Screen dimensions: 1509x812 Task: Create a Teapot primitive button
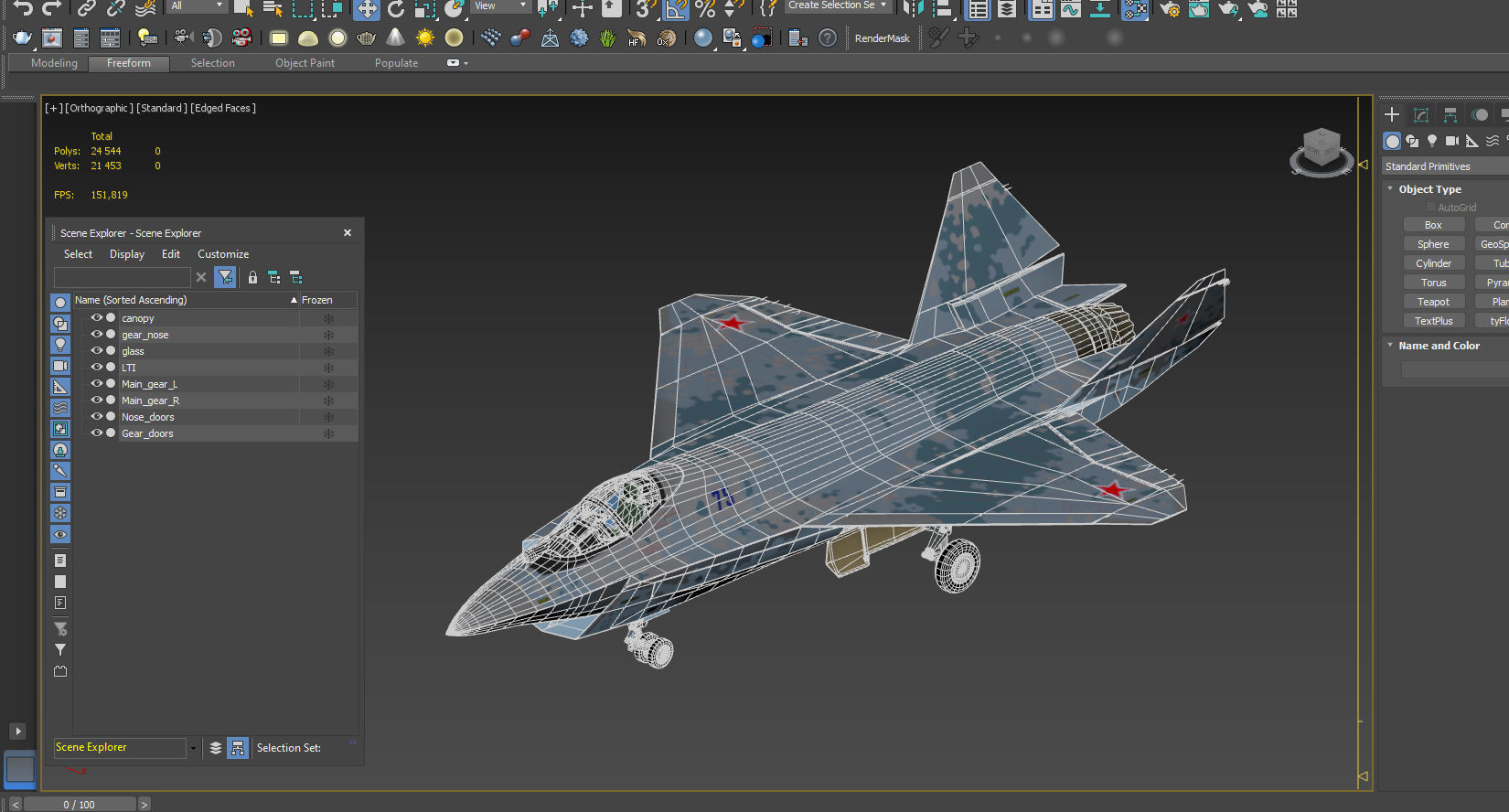(x=1433, y=302)
